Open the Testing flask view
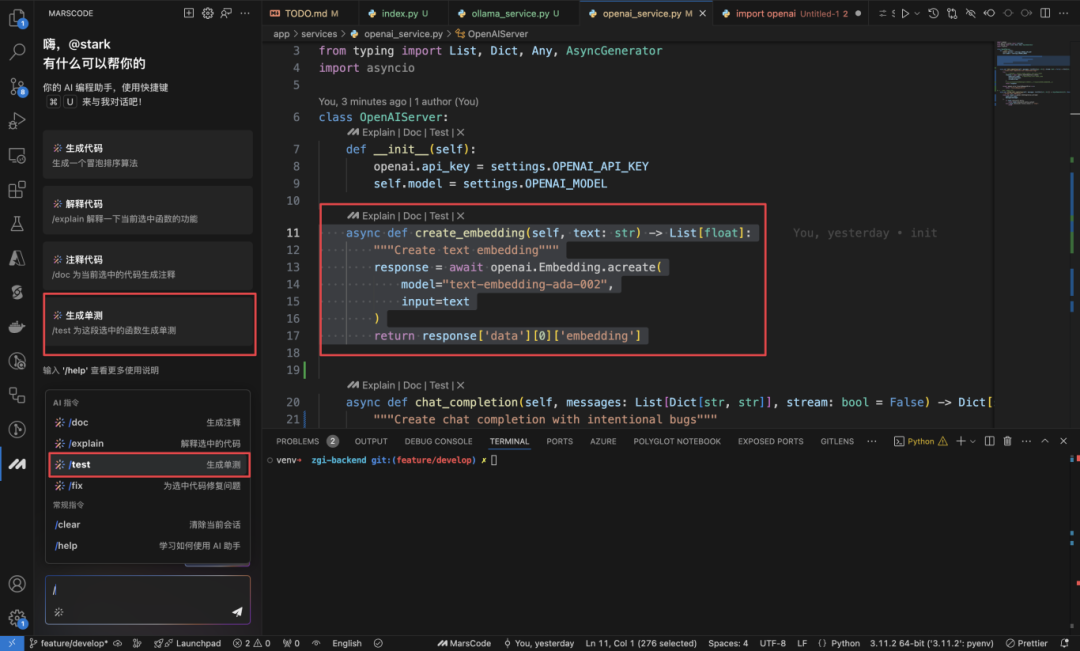Screen dimensions: 1080x651 [17, 223]
